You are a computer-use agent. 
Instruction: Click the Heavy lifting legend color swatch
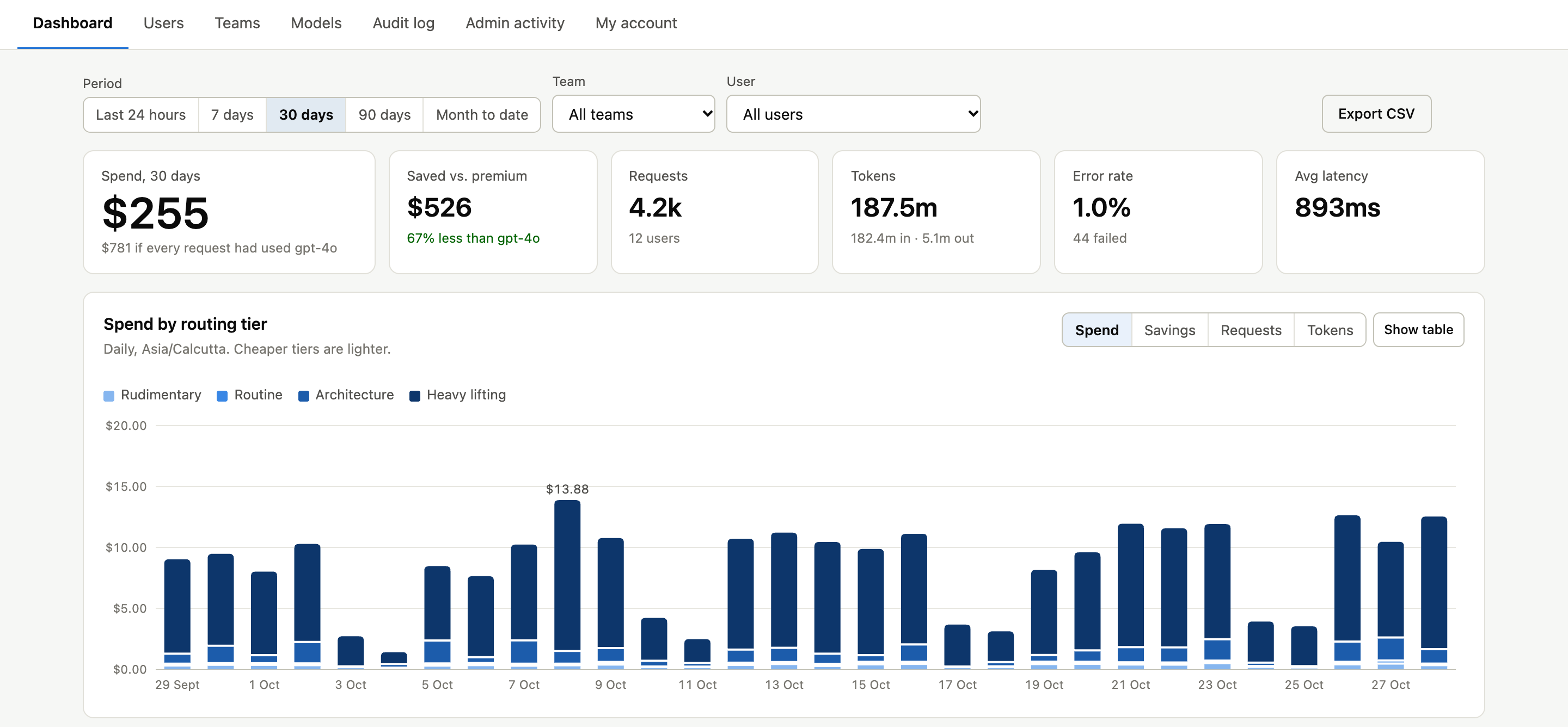click(415, 396)
